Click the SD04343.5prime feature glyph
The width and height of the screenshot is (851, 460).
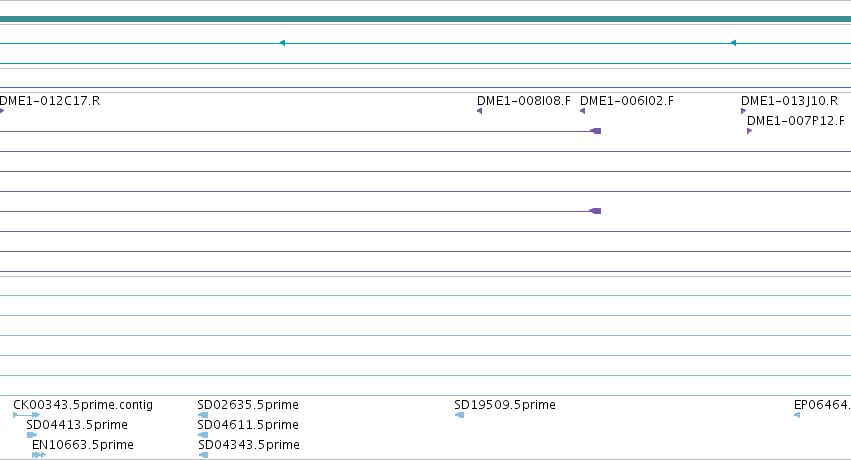click(x=203, y=455)
